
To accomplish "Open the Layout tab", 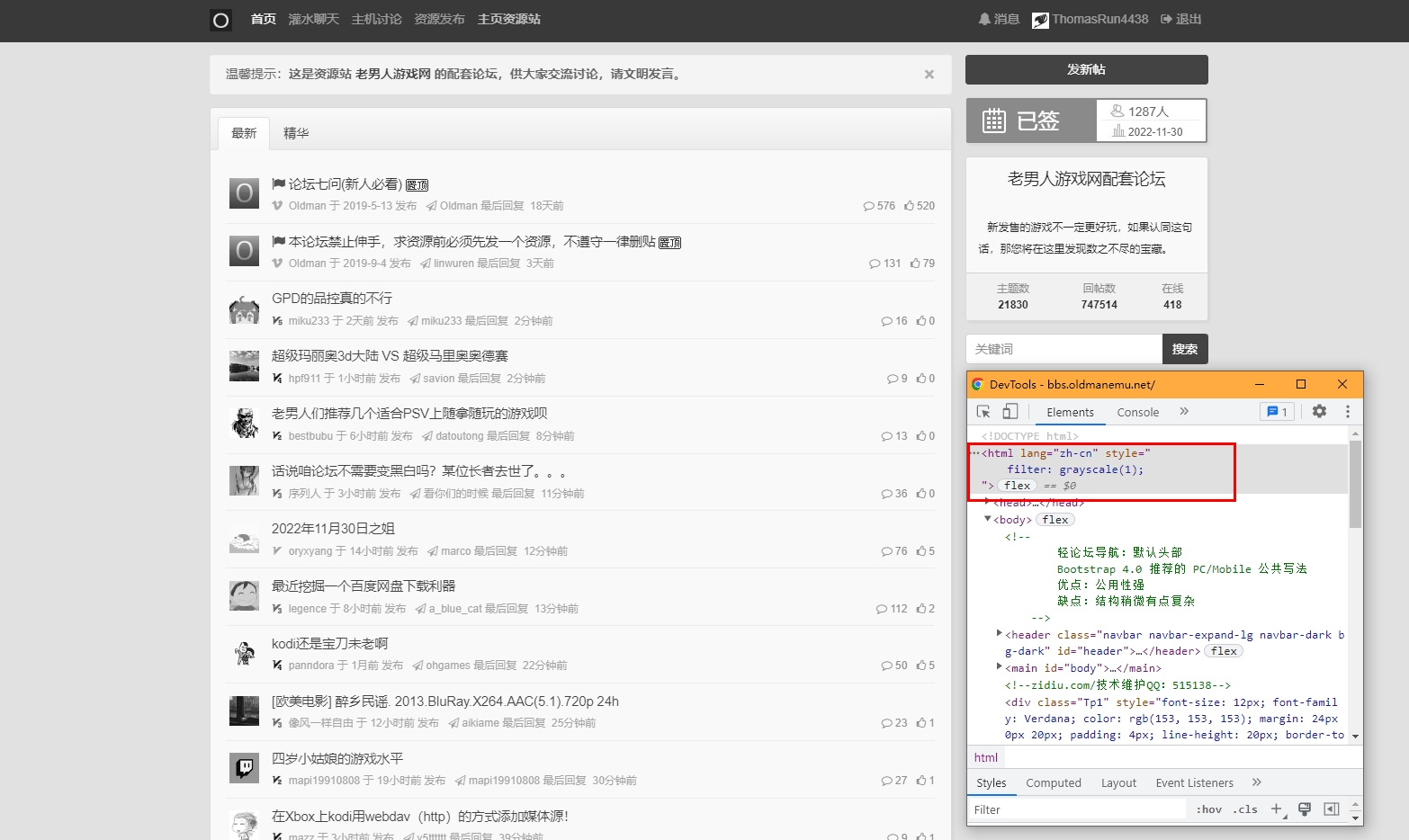I will point(1118,782).
